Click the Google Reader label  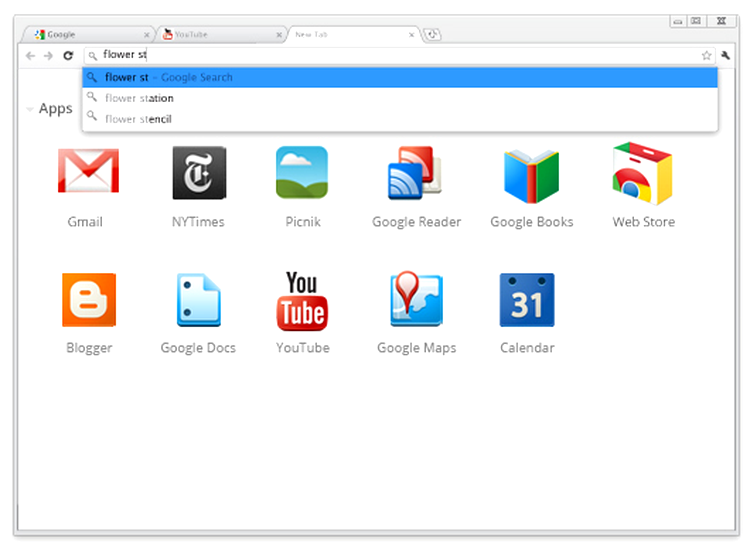416,222
